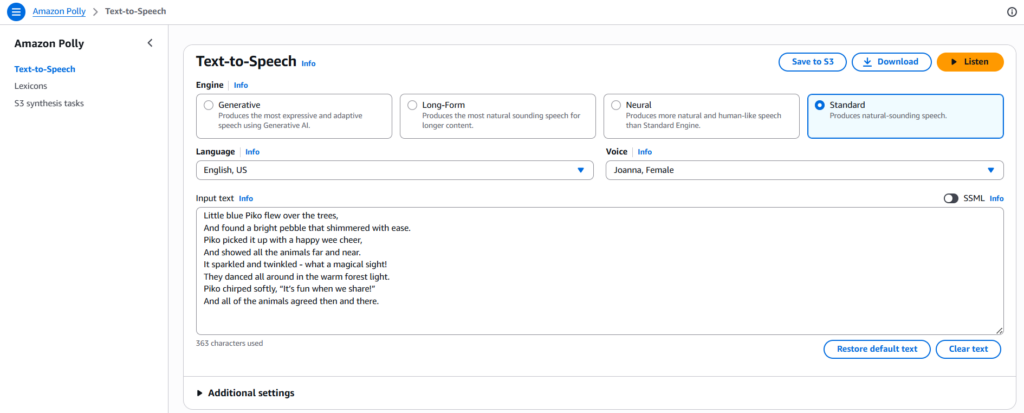Toggle the SSML switch on
This screenshot has height=413, width=1024.
click(950, 198)
